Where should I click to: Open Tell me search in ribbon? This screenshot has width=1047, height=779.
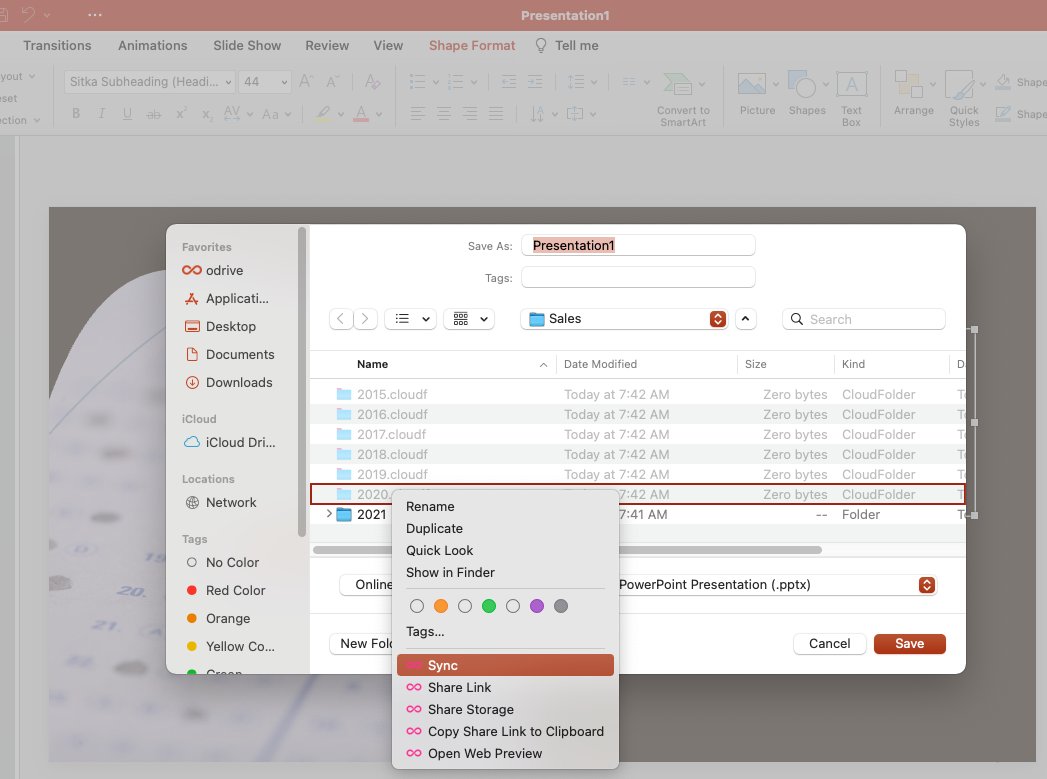567,45
